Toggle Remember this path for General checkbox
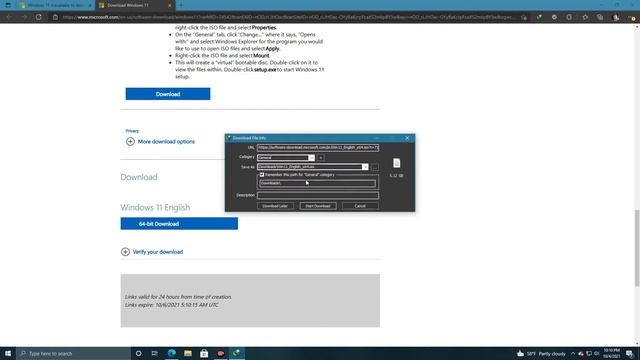The width and height of the screenshot is (640, 360). (x=262, y=175)
